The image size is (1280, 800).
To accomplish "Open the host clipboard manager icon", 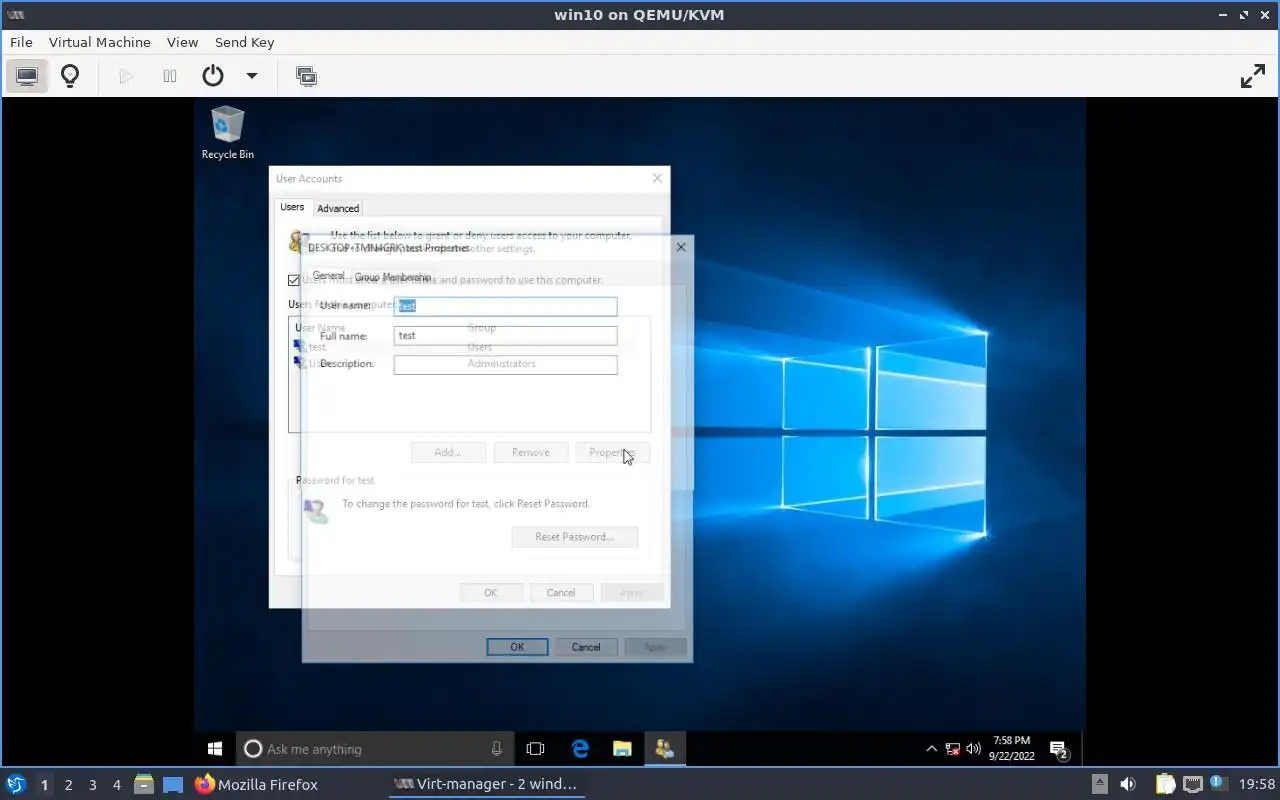I will pos(1165,784).
